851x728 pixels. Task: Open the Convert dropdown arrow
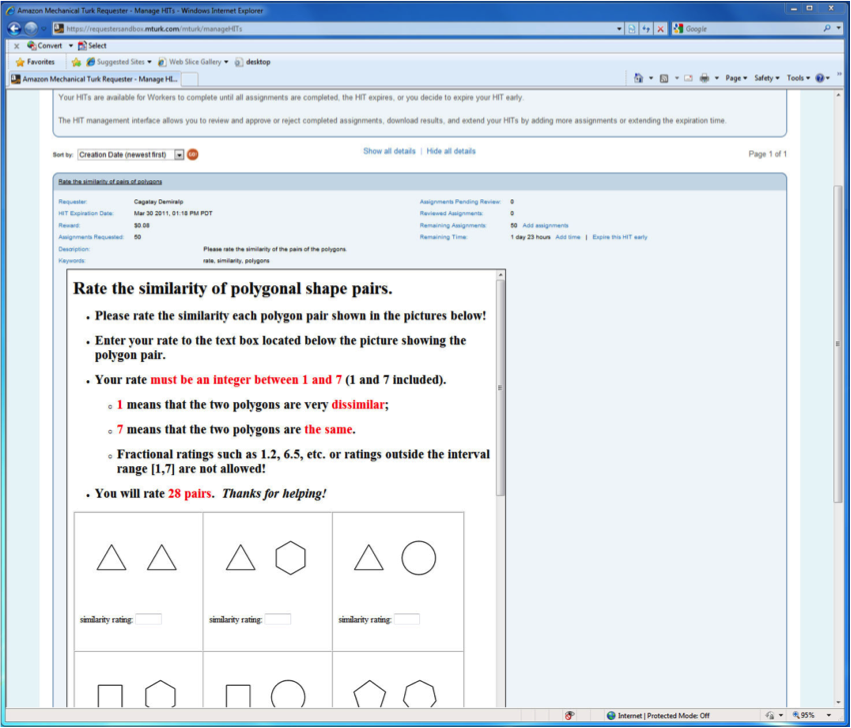(71, 46)
